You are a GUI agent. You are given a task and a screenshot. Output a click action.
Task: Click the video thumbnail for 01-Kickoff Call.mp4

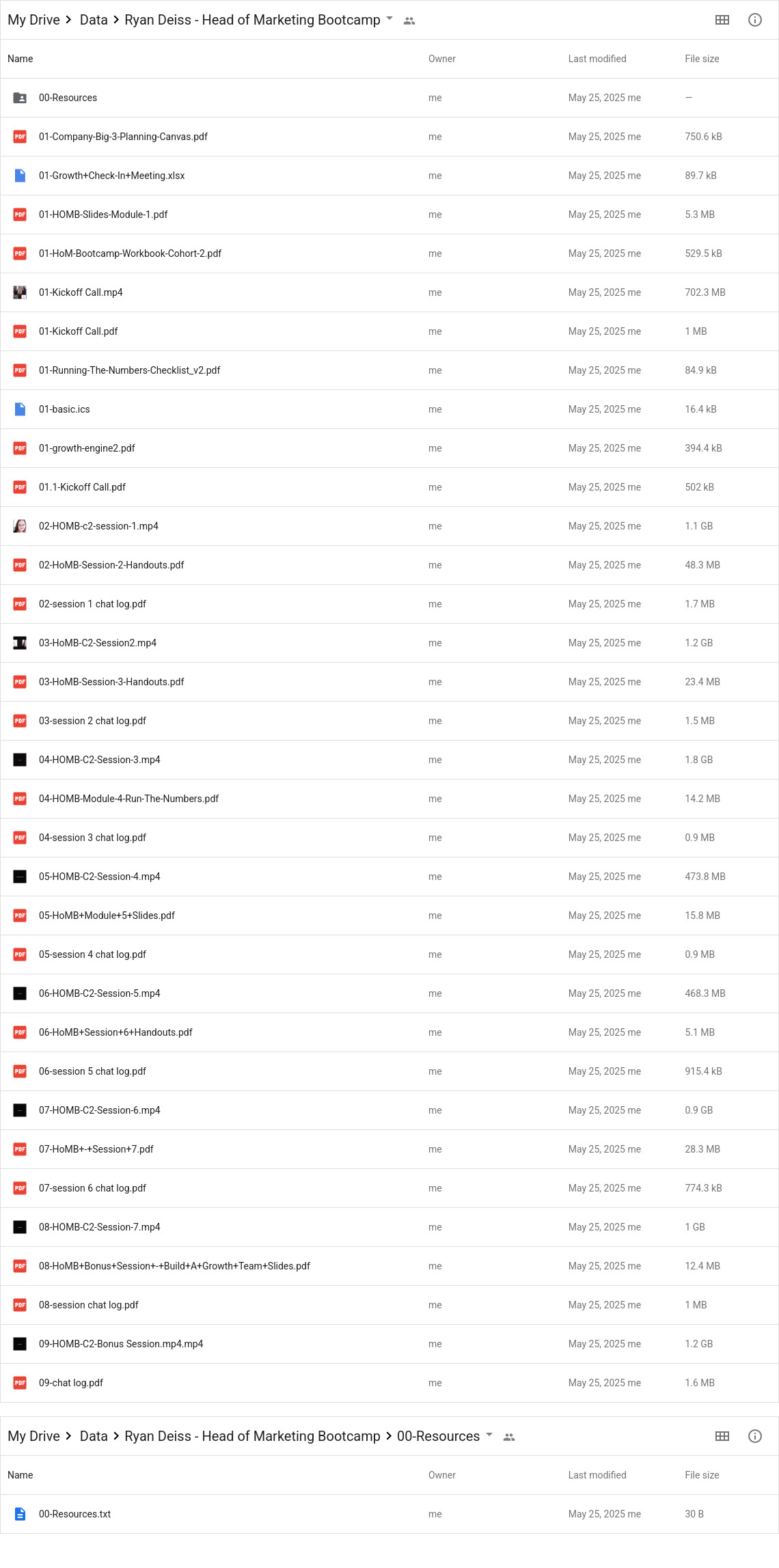(x=20, y=292)
